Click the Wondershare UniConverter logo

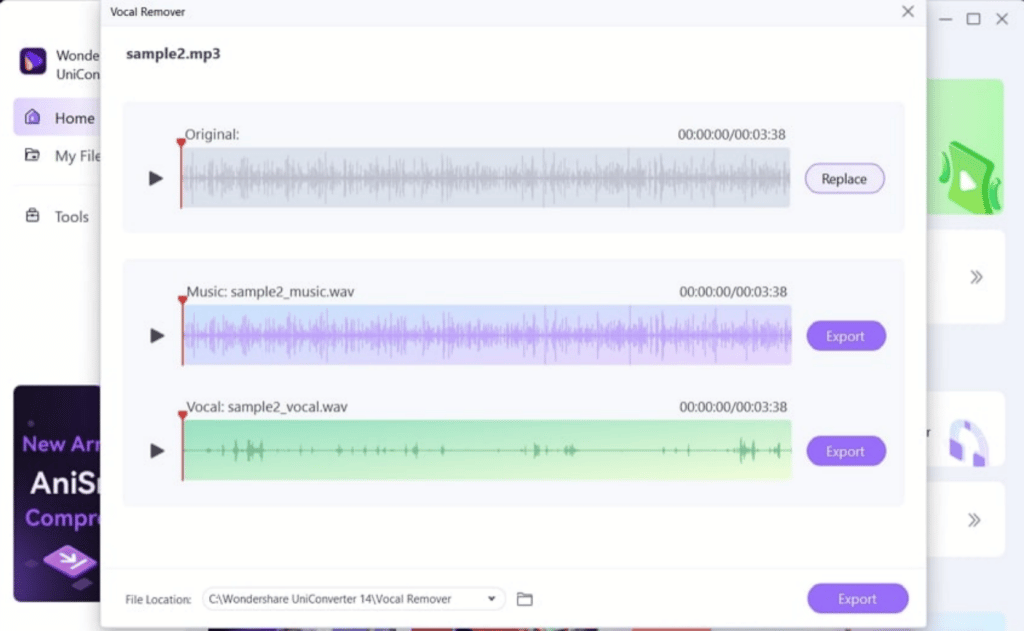tap(34, 62)
